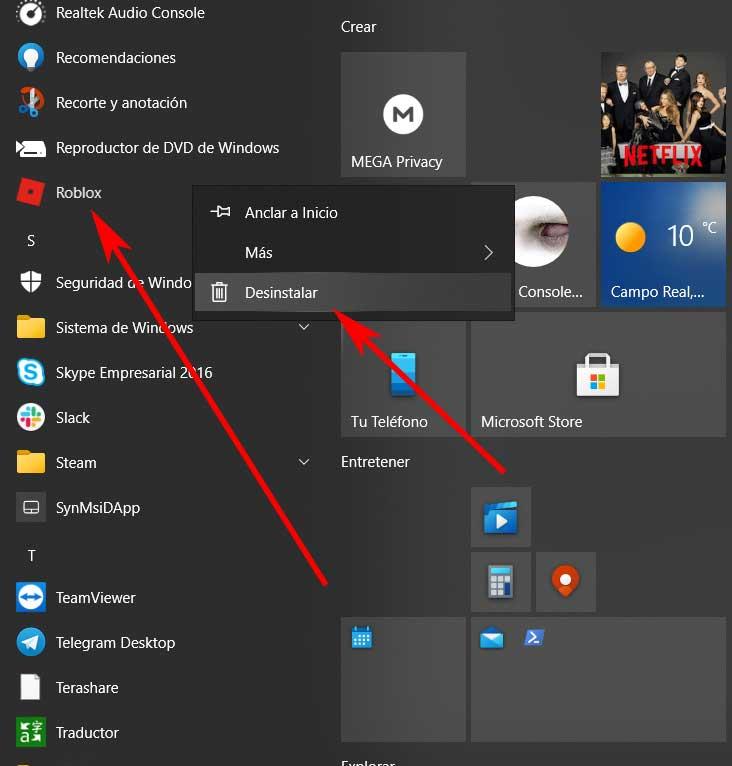Open the Maps location pin tile
Image resolution: width=732 pixels, height=766 pixels.
[565, 581]
